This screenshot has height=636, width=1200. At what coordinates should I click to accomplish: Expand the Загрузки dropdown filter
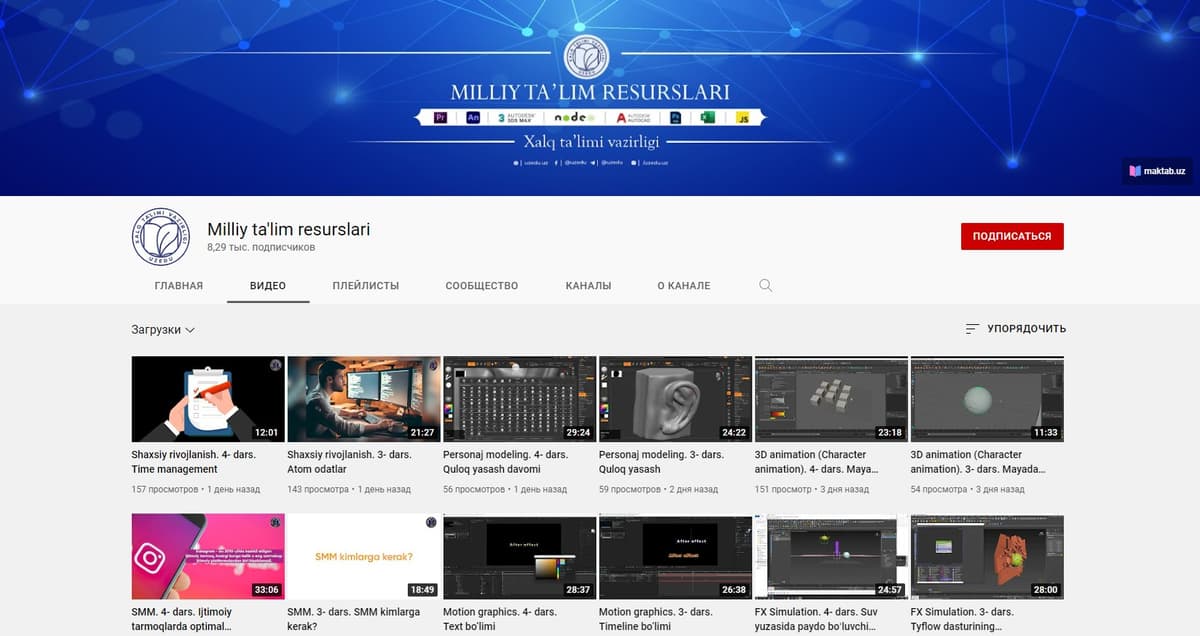pos(163,329)
